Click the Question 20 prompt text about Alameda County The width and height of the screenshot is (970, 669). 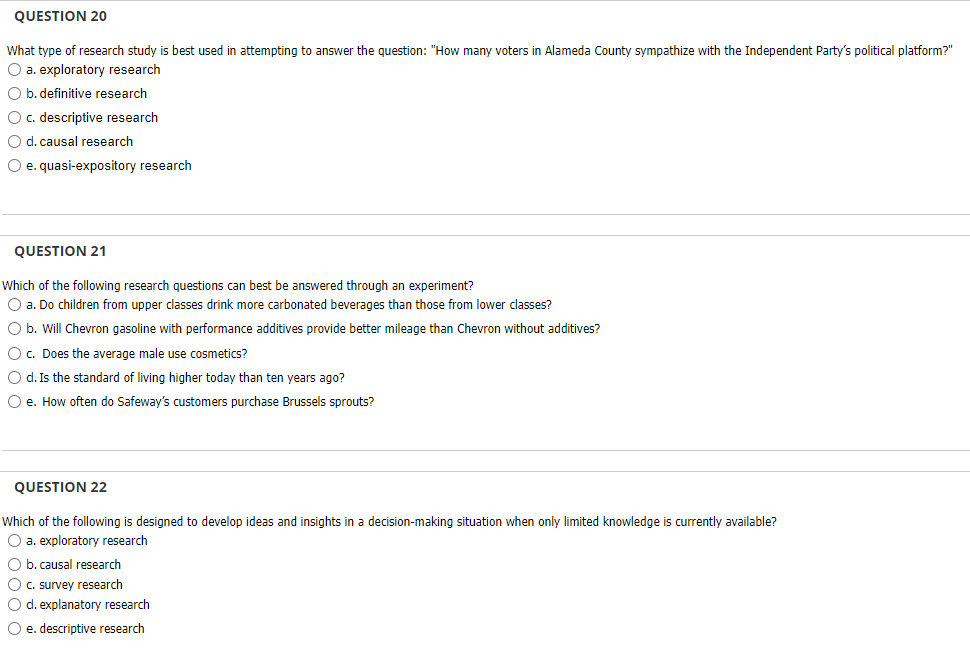pyautogui.click(x=480, y=50)
